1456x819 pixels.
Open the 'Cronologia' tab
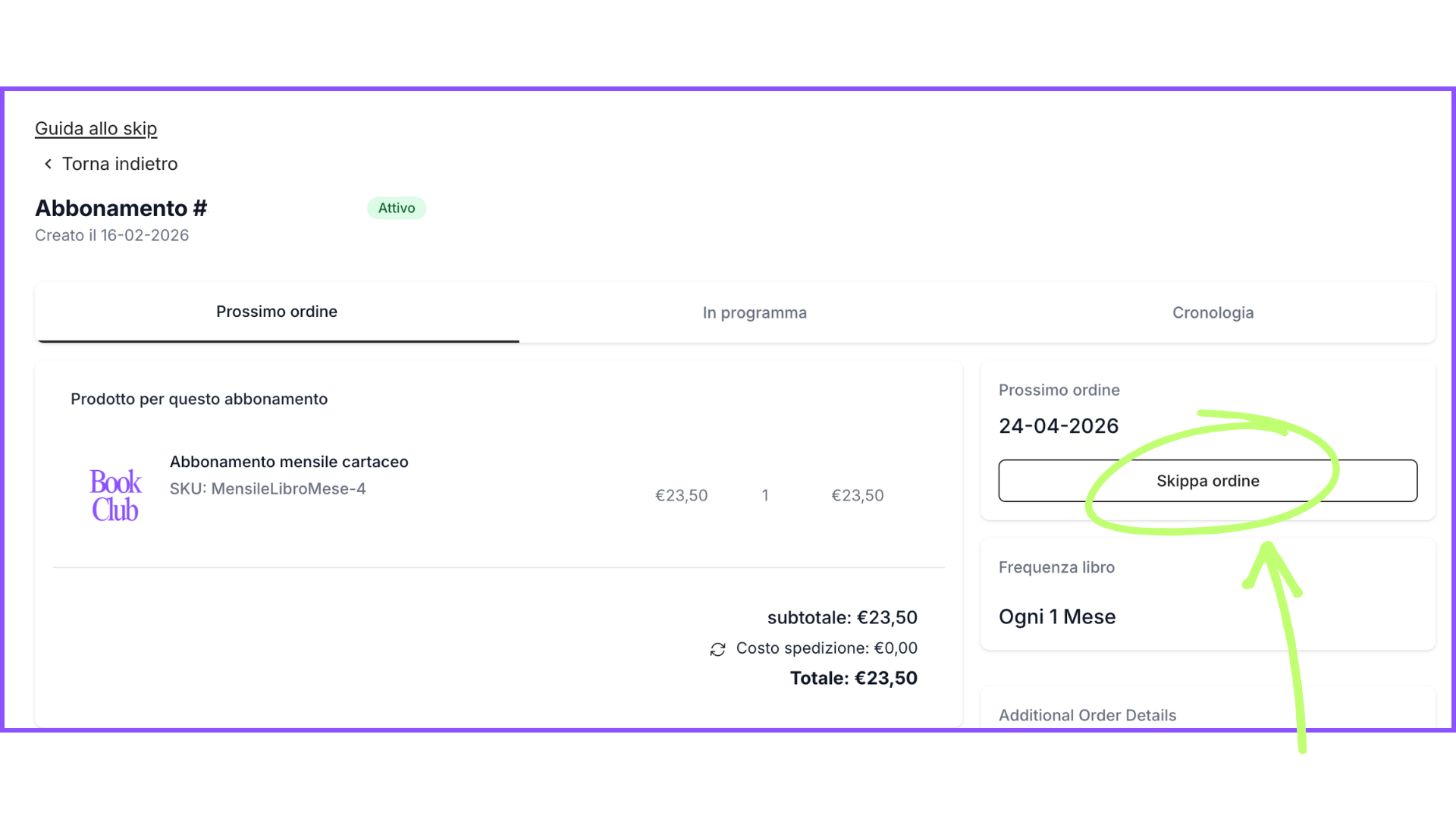(1213, 312)
